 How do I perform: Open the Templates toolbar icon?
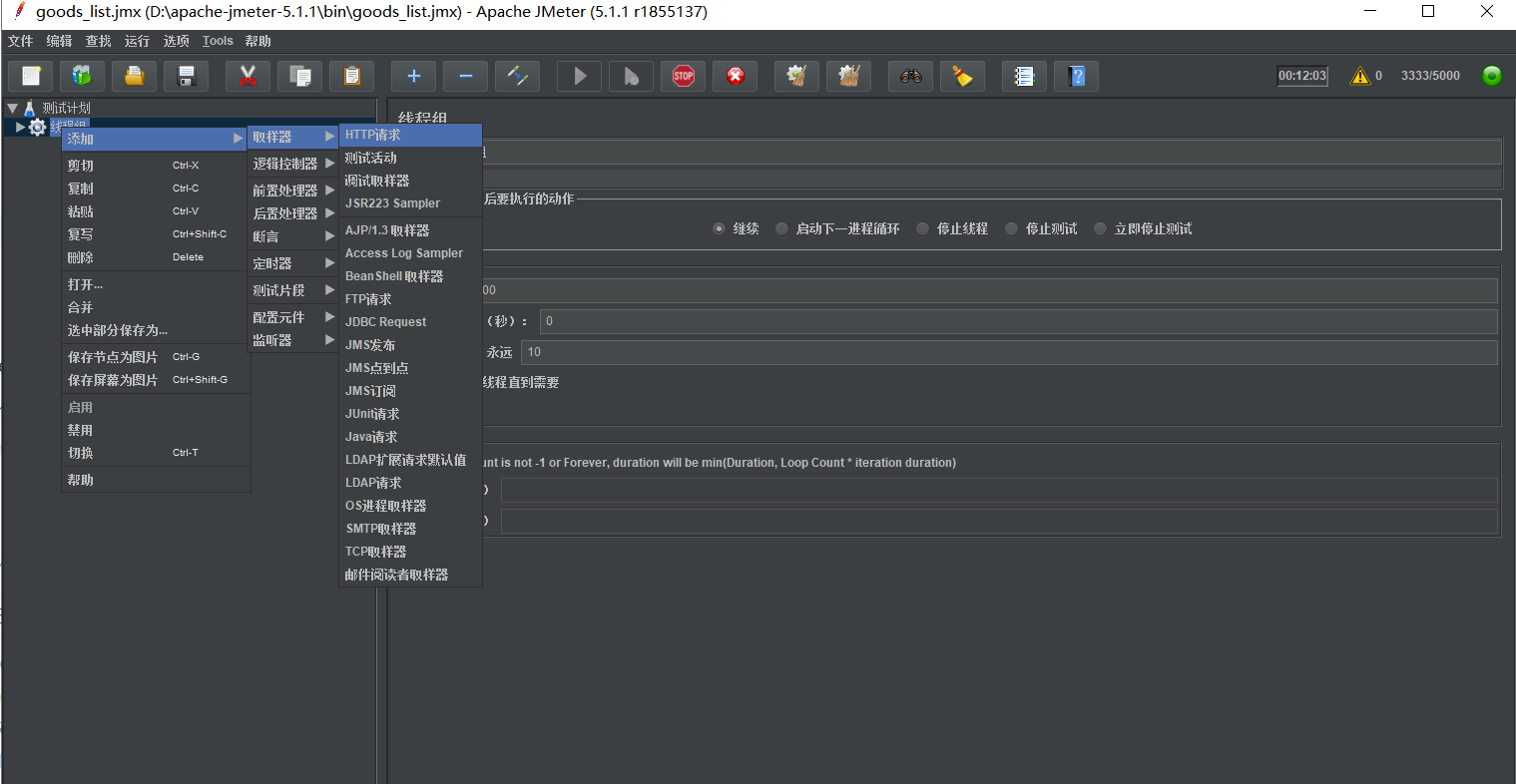(82, 76)
